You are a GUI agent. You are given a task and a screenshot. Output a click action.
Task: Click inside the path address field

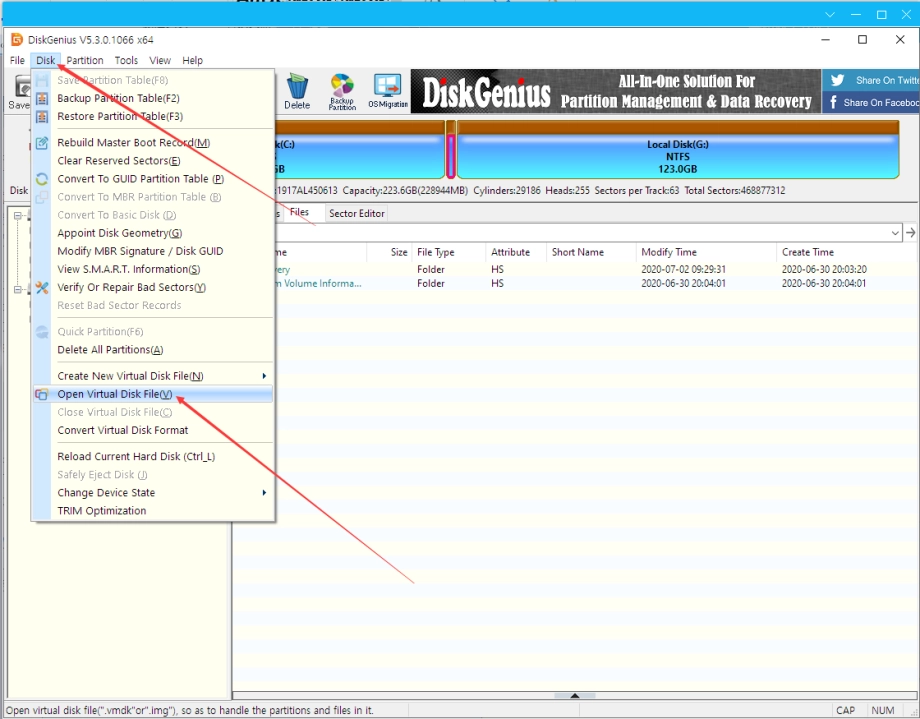click(x=581, y=232)
